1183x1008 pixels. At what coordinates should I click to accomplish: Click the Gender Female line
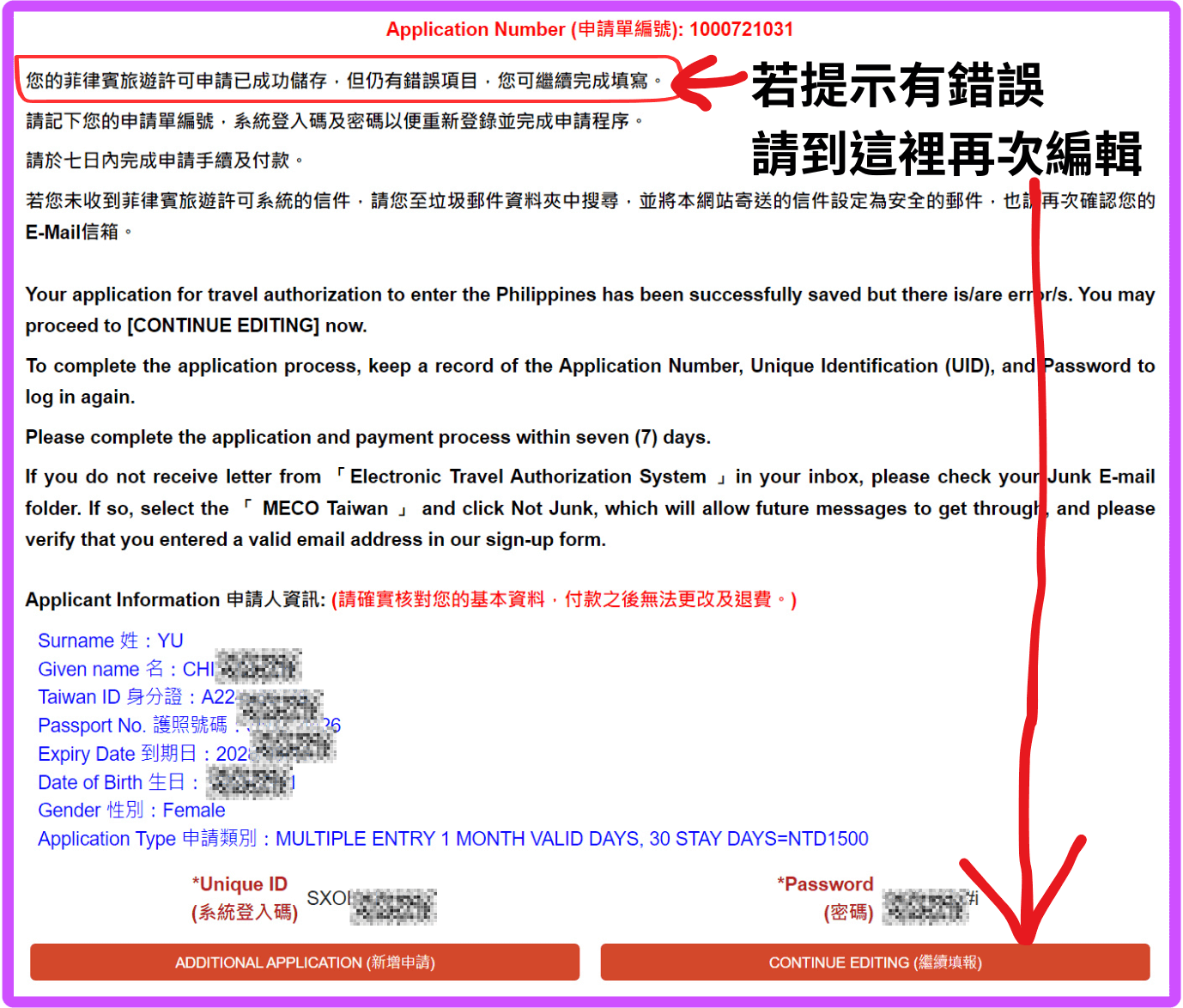[131, 811]
